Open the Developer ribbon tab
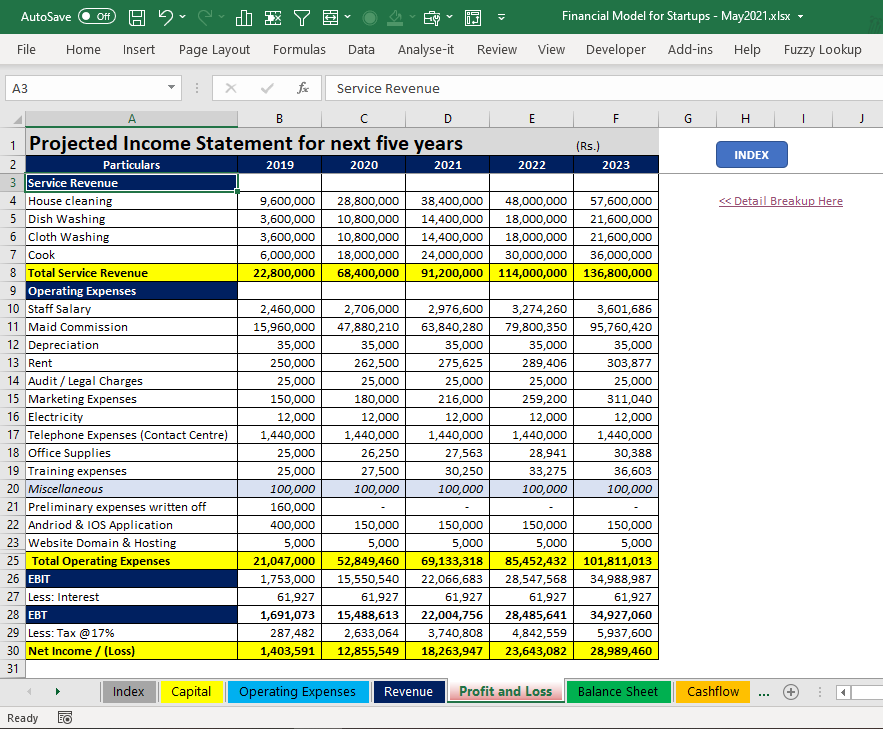The height and width of the screenshot is (729, 883). [616, 50]
